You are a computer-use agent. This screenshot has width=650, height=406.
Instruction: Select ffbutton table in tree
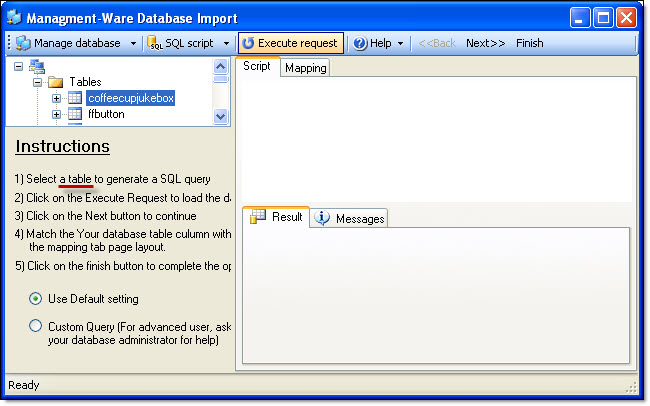(106, 114)
